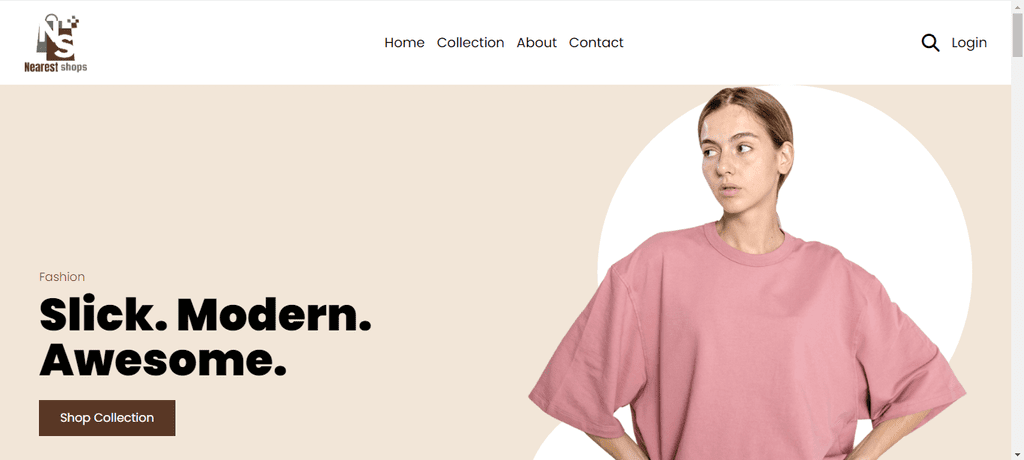Select Contact in the navigation bar
This screenshot has width=1024, height=460.
coord(596,42)
